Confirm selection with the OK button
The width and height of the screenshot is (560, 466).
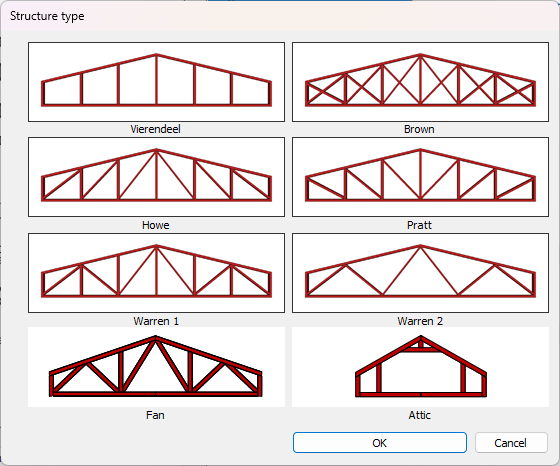pos(380,443)
